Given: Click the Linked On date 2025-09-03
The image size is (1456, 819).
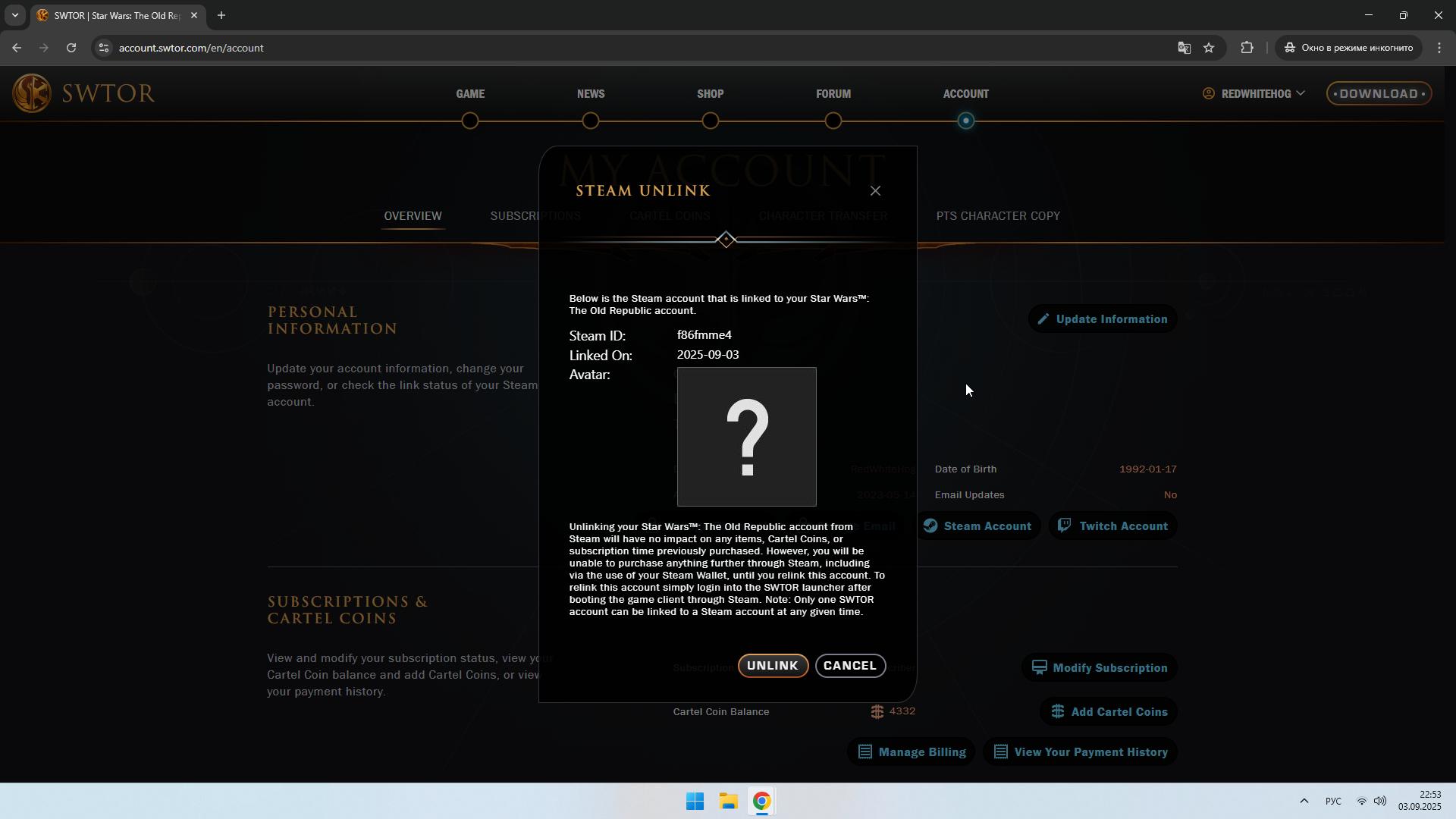Looking at the screenshot, I should (x=708, y=355).
